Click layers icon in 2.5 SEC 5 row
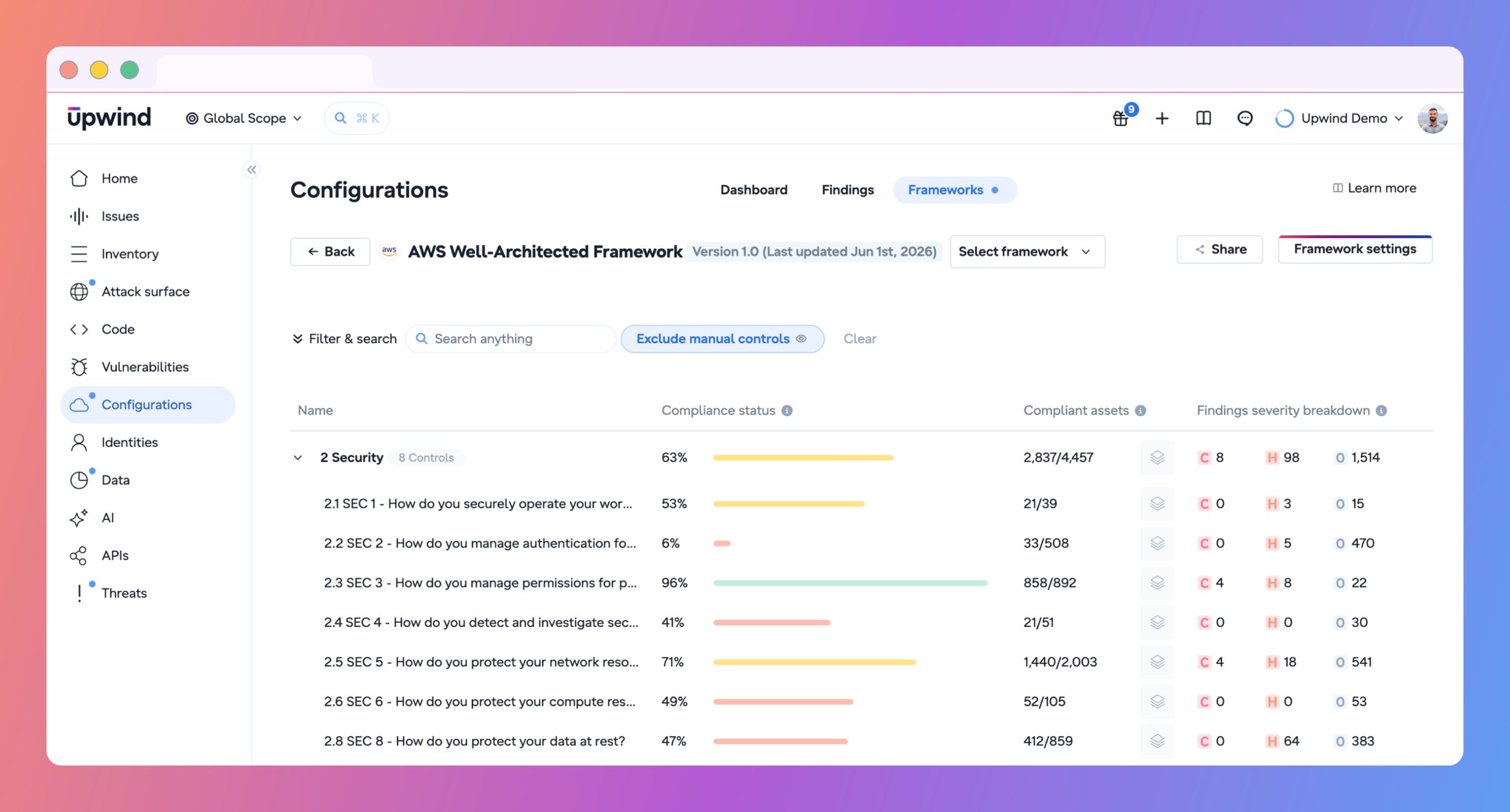 [x=1157, y=662]
